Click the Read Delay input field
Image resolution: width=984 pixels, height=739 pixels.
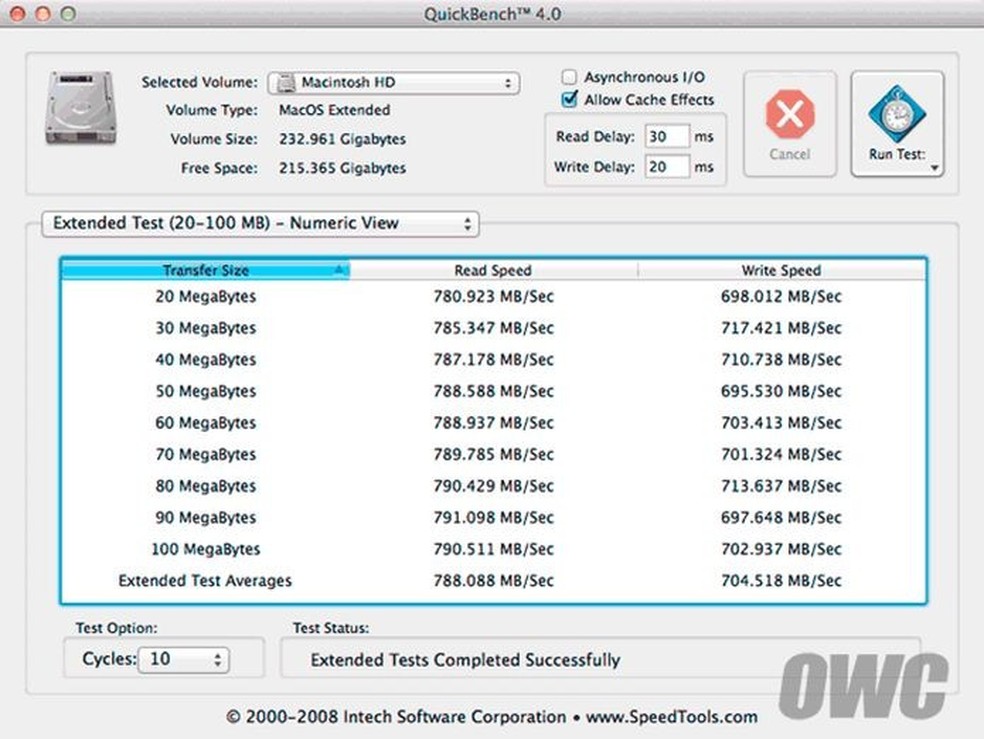coord(668,137)
